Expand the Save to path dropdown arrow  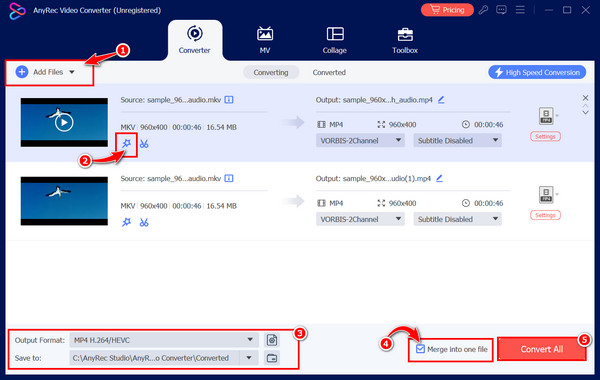click(249, 358)
